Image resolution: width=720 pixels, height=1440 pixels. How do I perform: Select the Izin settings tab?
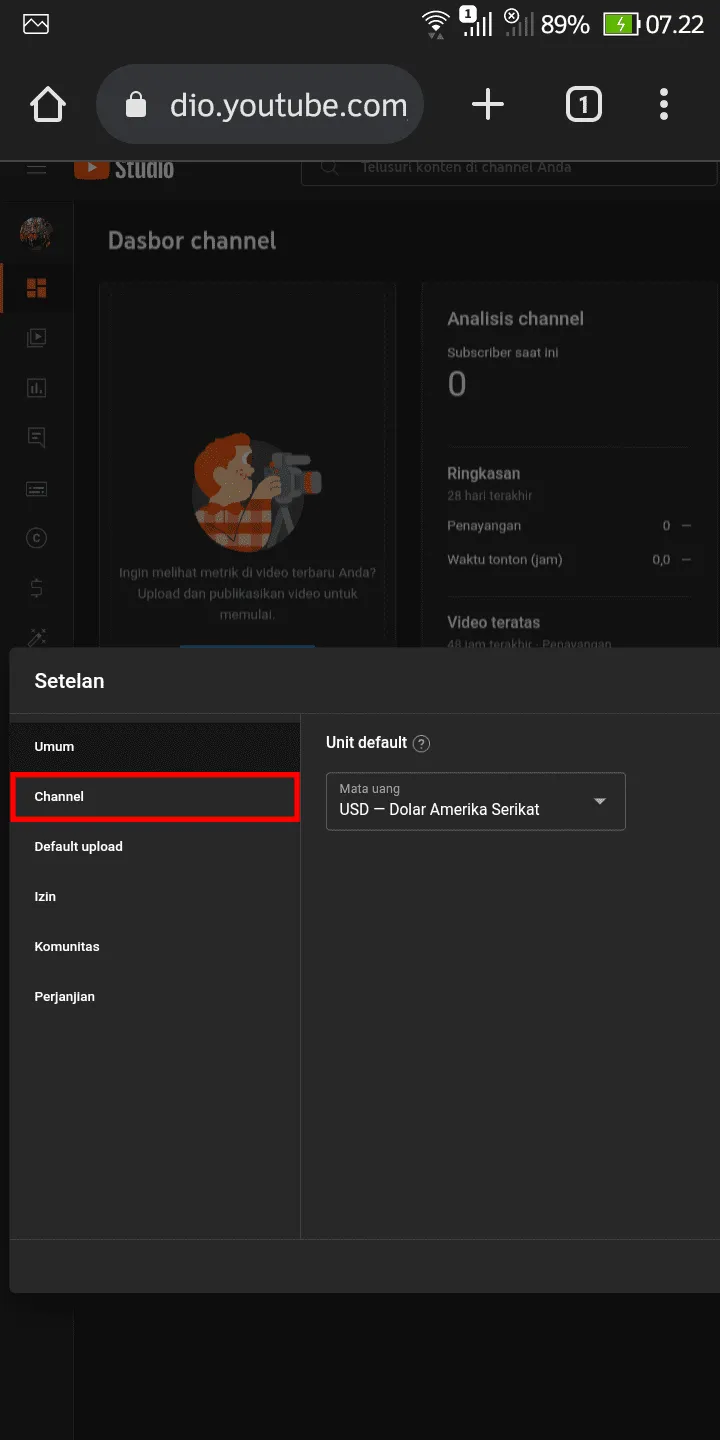click(x=155, y=897)
